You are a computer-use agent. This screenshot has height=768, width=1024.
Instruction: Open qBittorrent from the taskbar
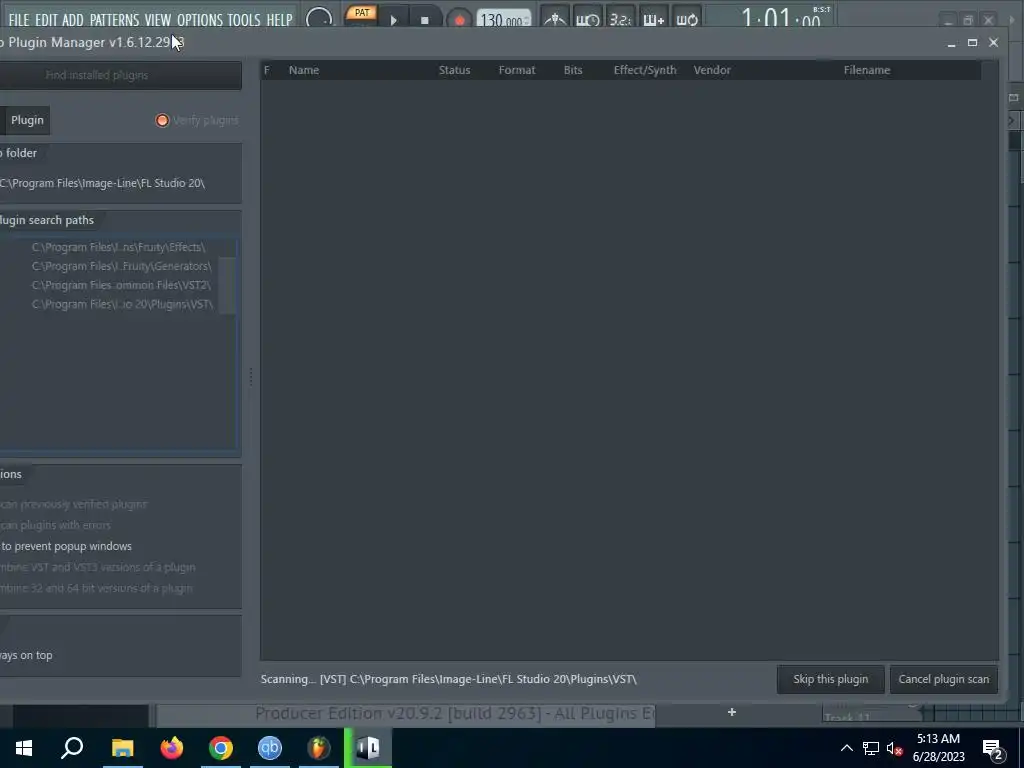click(270, 748)
